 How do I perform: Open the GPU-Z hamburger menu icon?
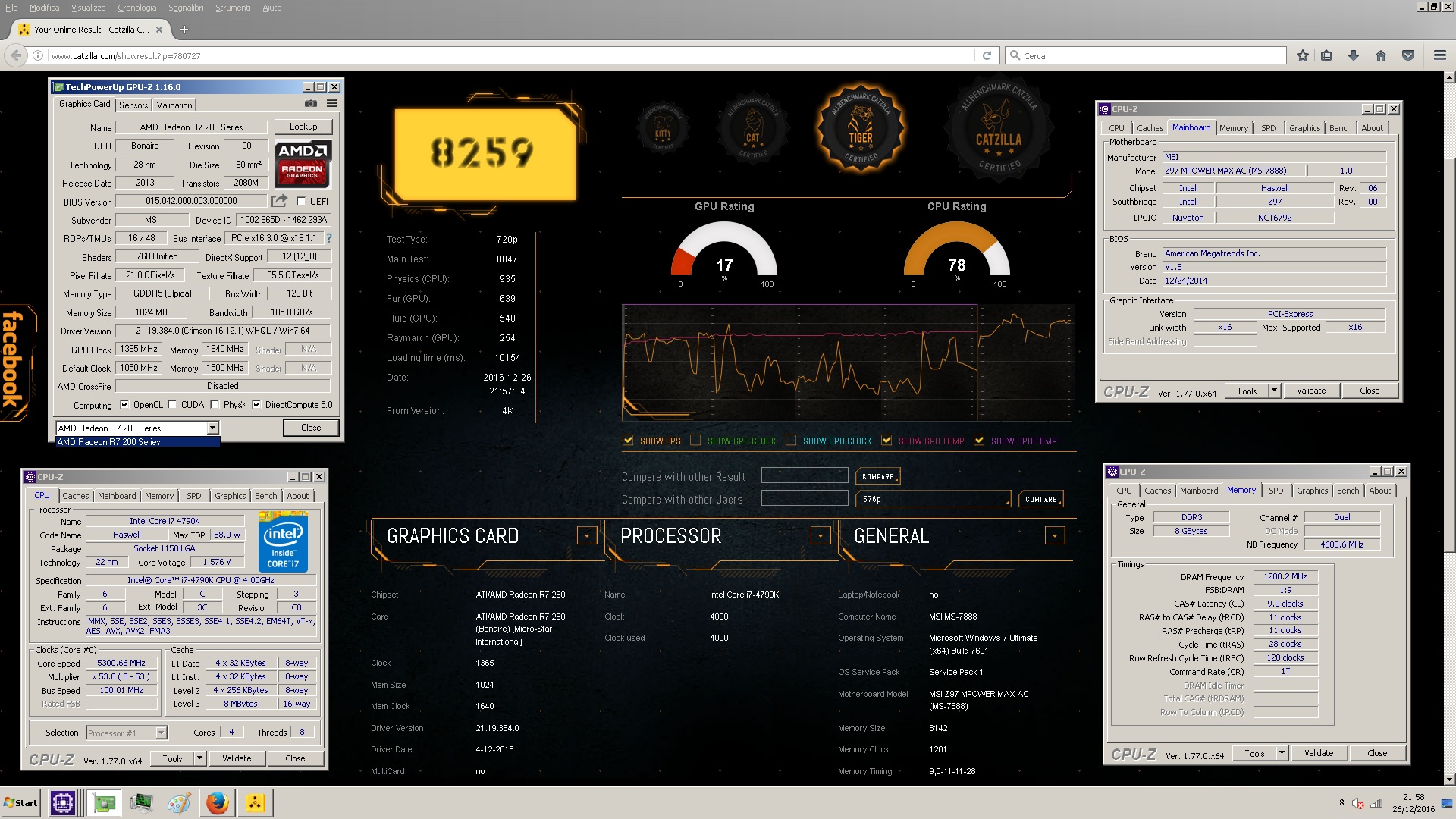point(331,103)
